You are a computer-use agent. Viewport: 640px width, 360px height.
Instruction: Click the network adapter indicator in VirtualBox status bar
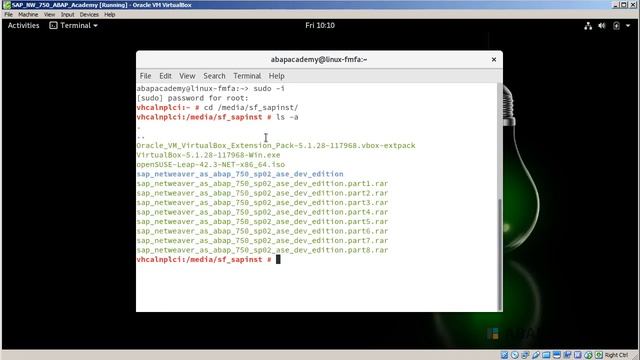pos(525,355)
